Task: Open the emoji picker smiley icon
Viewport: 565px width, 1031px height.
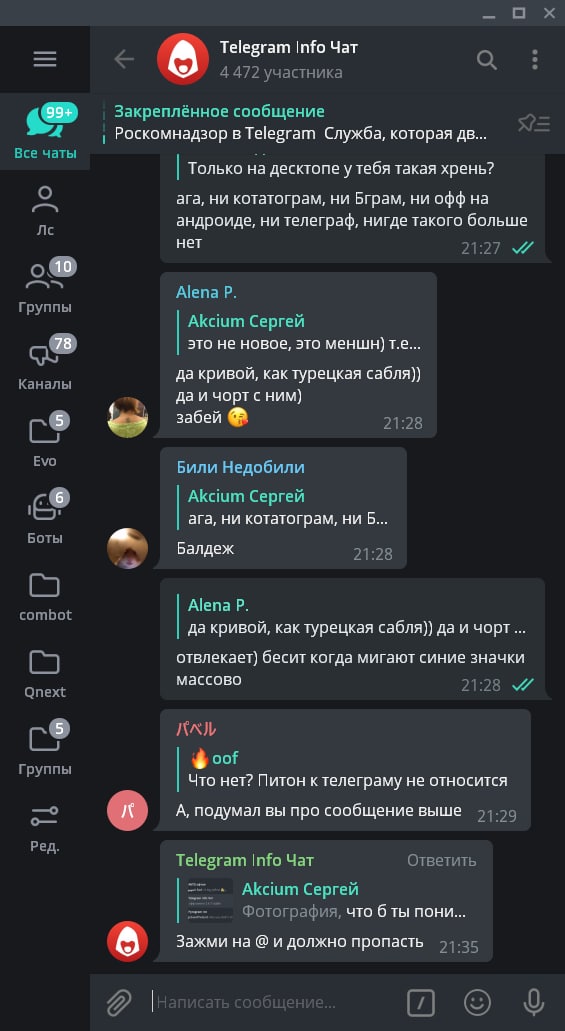Action: click(x=478, y=1003)
